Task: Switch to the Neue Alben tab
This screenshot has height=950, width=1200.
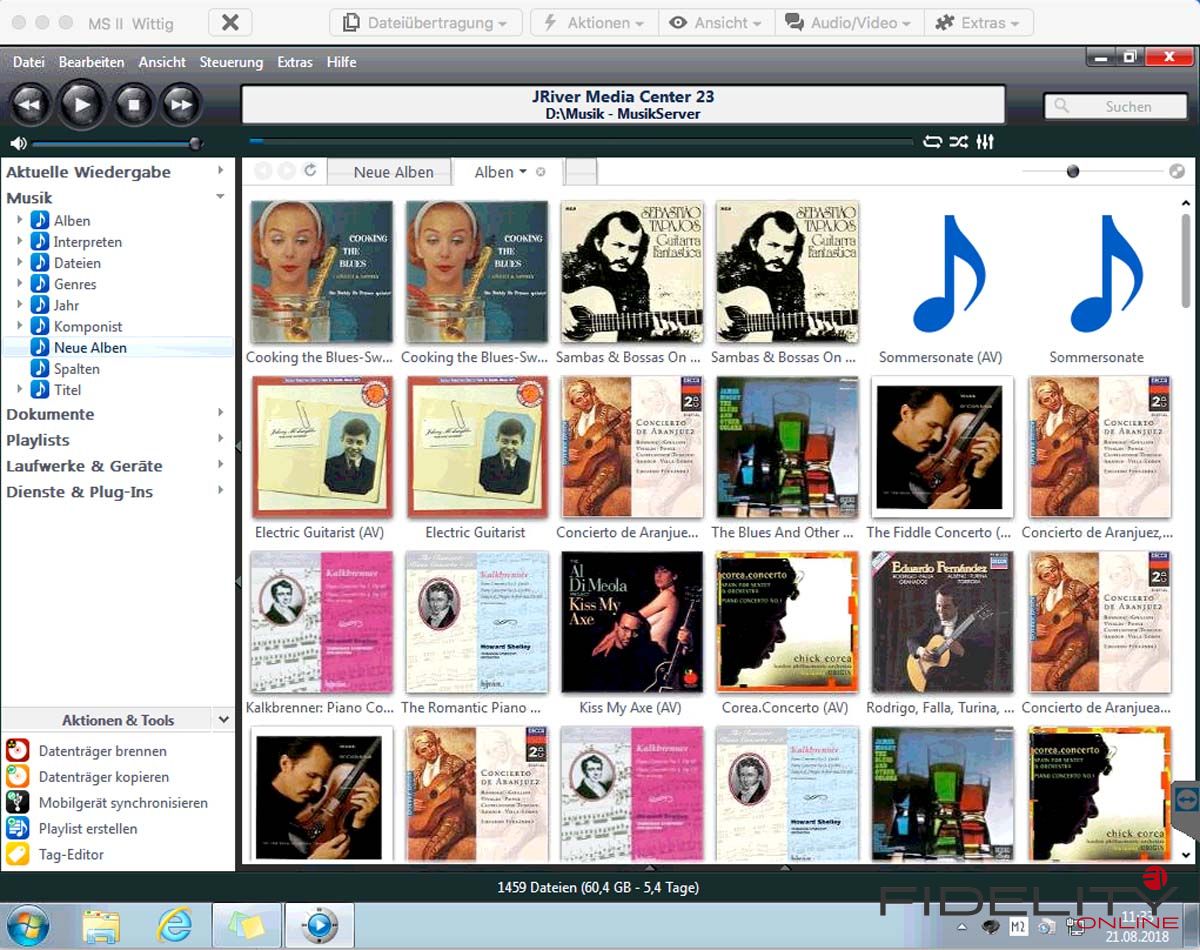Action: 393,172
